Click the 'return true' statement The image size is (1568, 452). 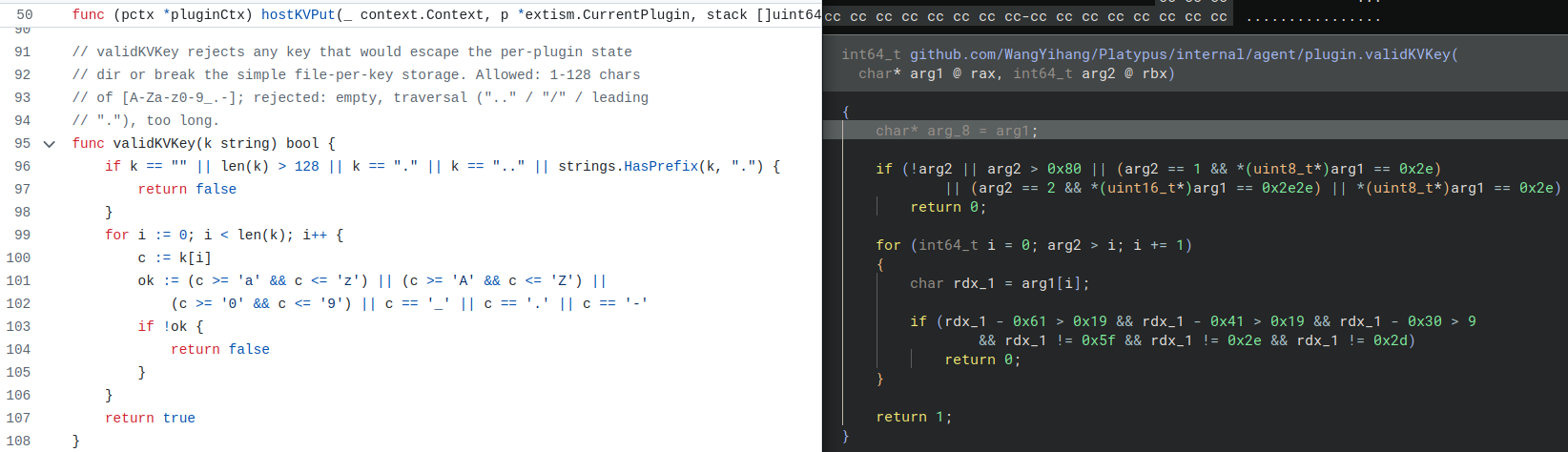click(150, 419)
